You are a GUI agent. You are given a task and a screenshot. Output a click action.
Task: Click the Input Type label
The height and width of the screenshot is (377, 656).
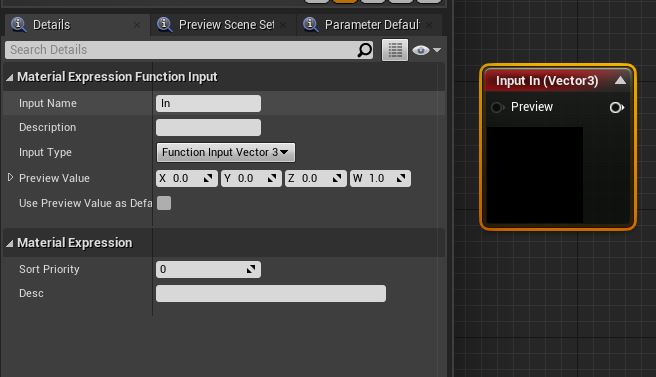pyautogui.click(x=45, y=152)
